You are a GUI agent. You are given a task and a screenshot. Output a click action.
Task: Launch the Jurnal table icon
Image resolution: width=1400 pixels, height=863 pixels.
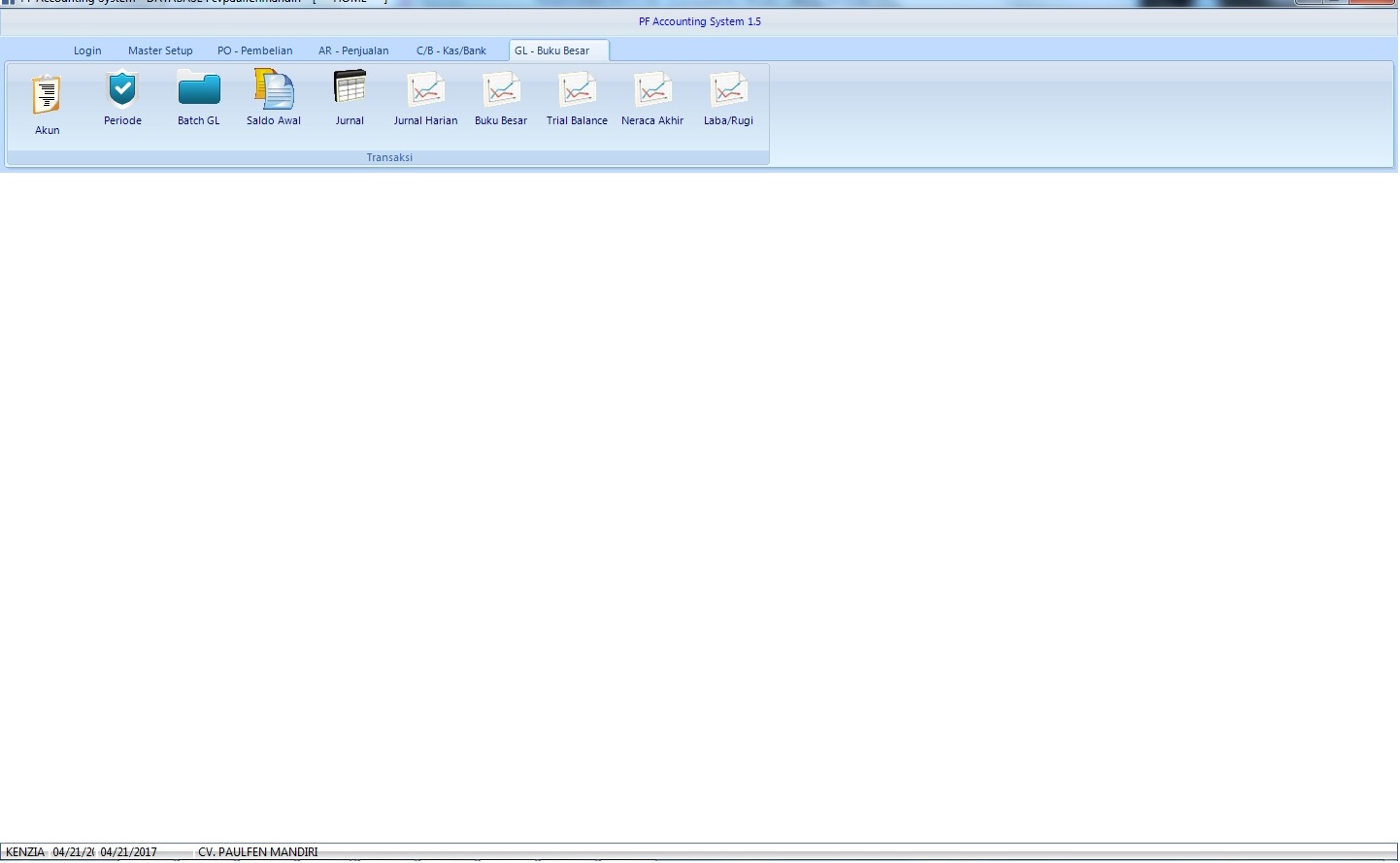(350, 90)
